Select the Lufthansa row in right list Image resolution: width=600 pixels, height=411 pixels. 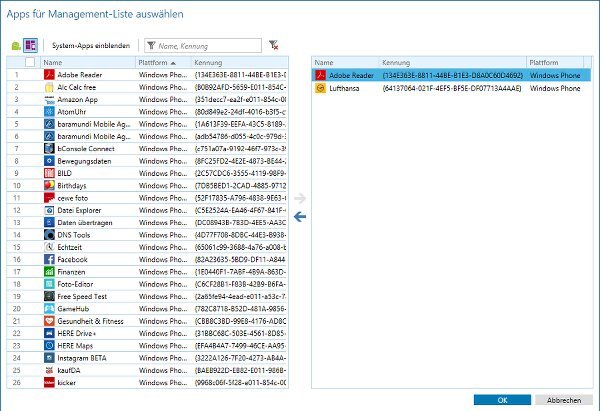point(452,88)
